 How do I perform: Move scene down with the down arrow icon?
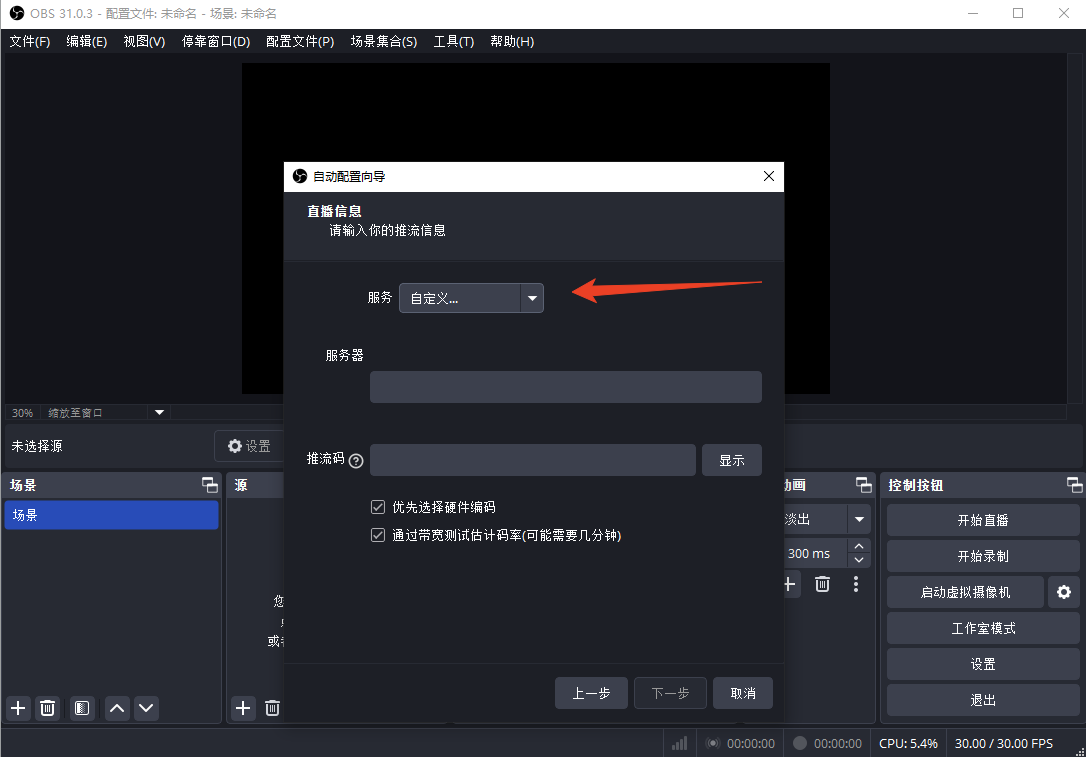(x=146, y=708)
